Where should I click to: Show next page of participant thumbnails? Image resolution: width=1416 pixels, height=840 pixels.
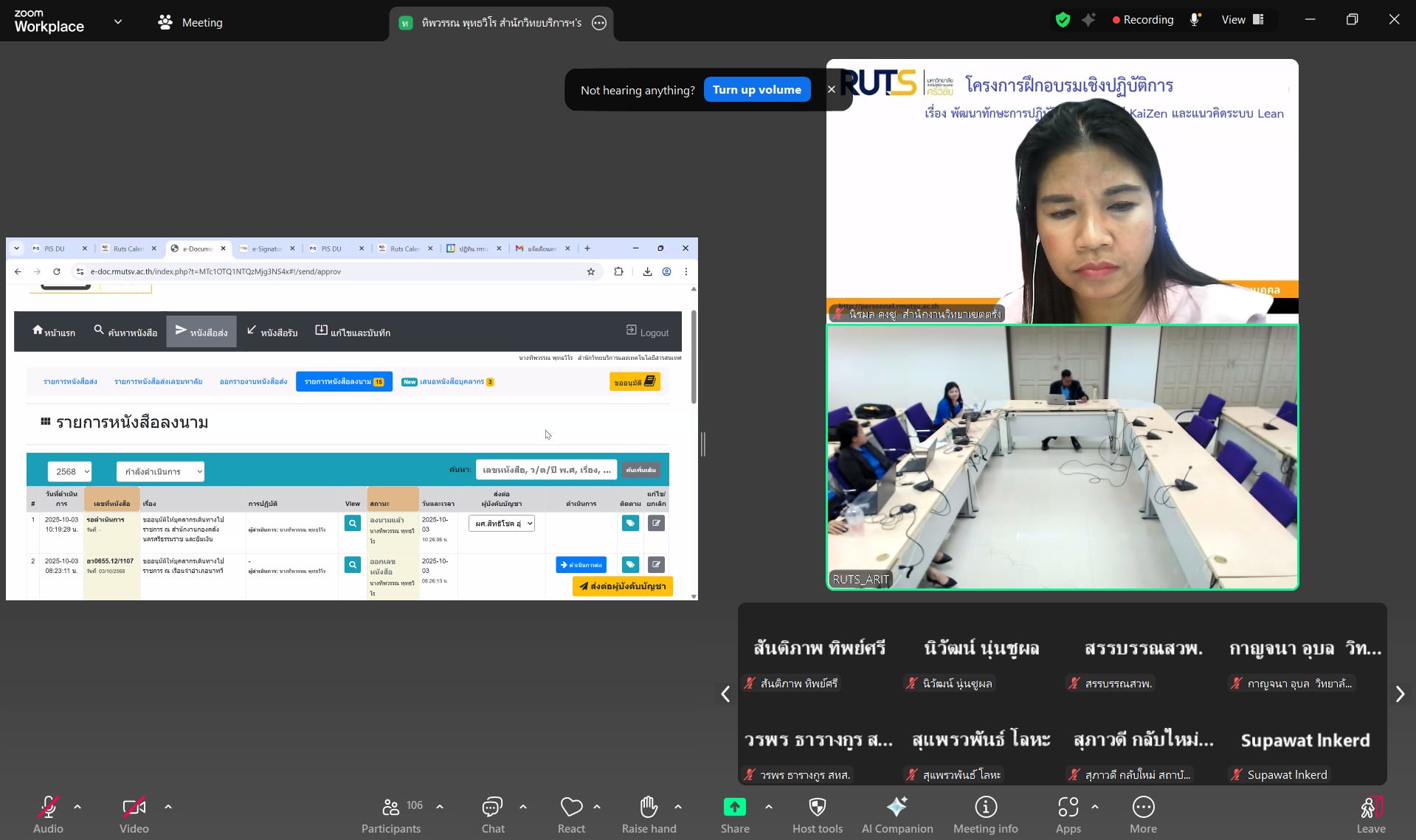point(1400,694)
